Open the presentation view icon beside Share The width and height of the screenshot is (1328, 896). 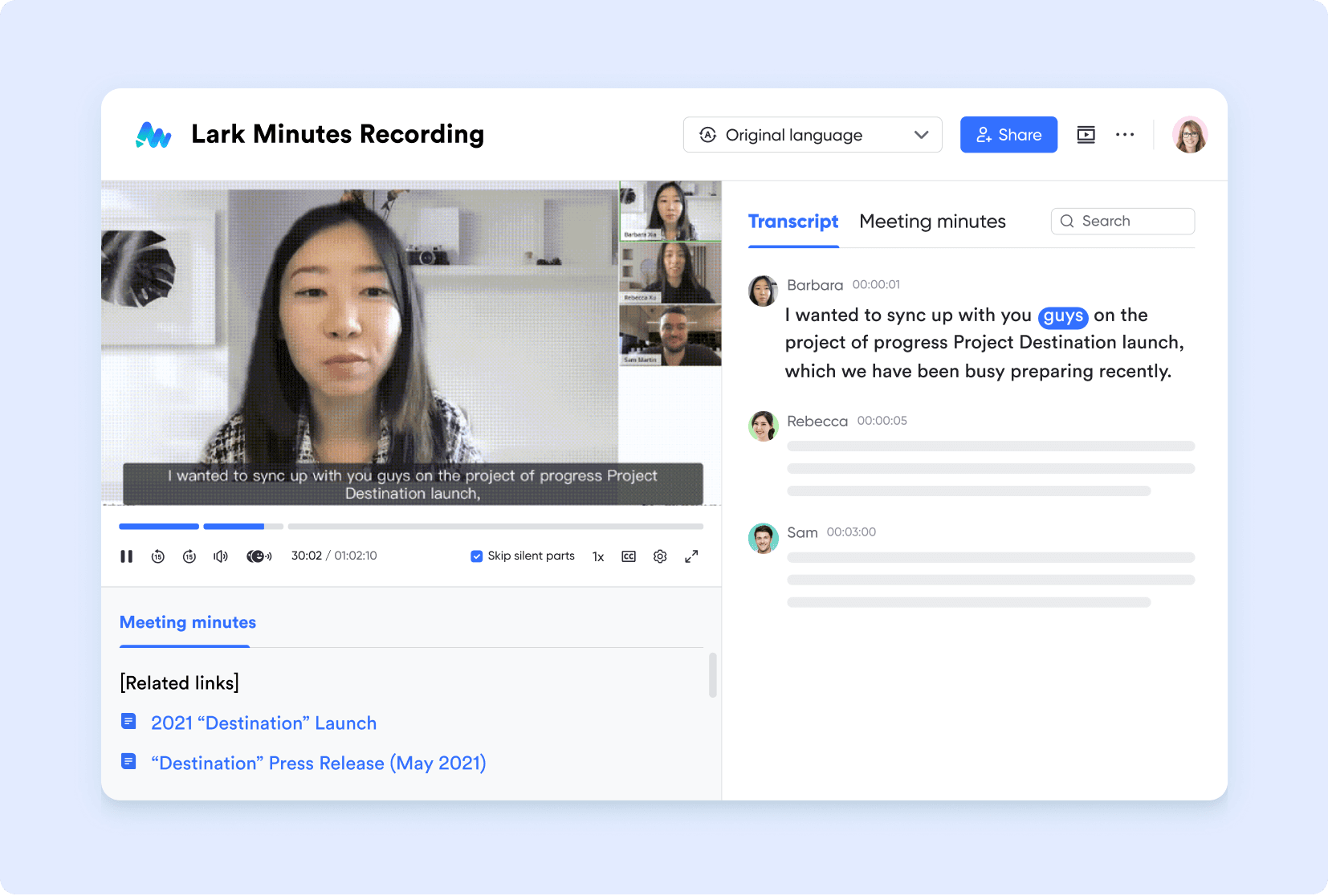click(1086, 135)
